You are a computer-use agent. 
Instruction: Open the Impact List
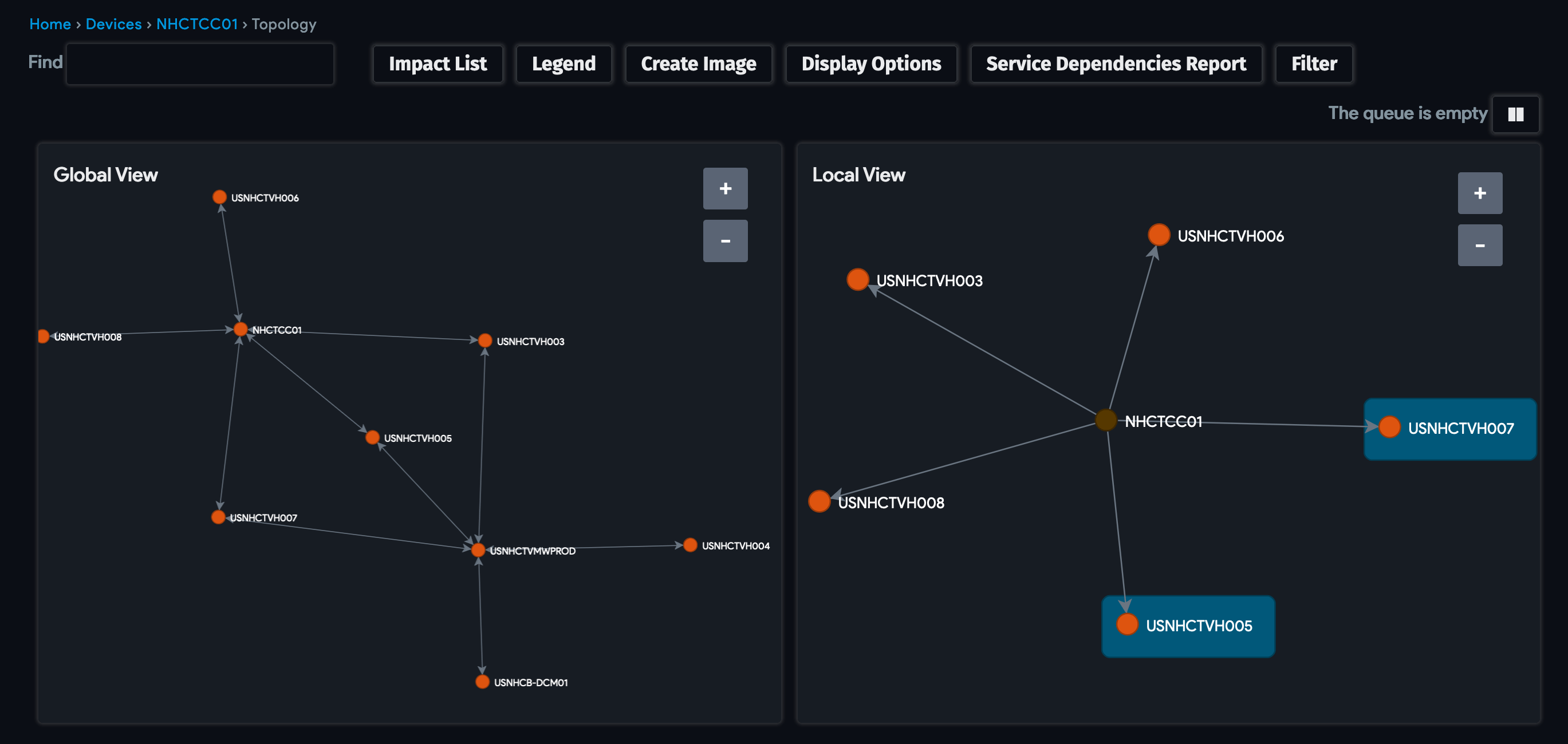pyautogui.click(x=438, y=64)
